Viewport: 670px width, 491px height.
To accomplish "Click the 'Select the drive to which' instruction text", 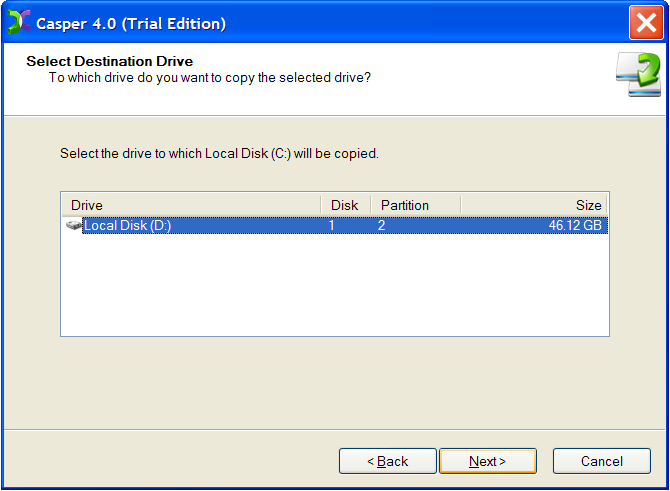I will pos(219,153).
